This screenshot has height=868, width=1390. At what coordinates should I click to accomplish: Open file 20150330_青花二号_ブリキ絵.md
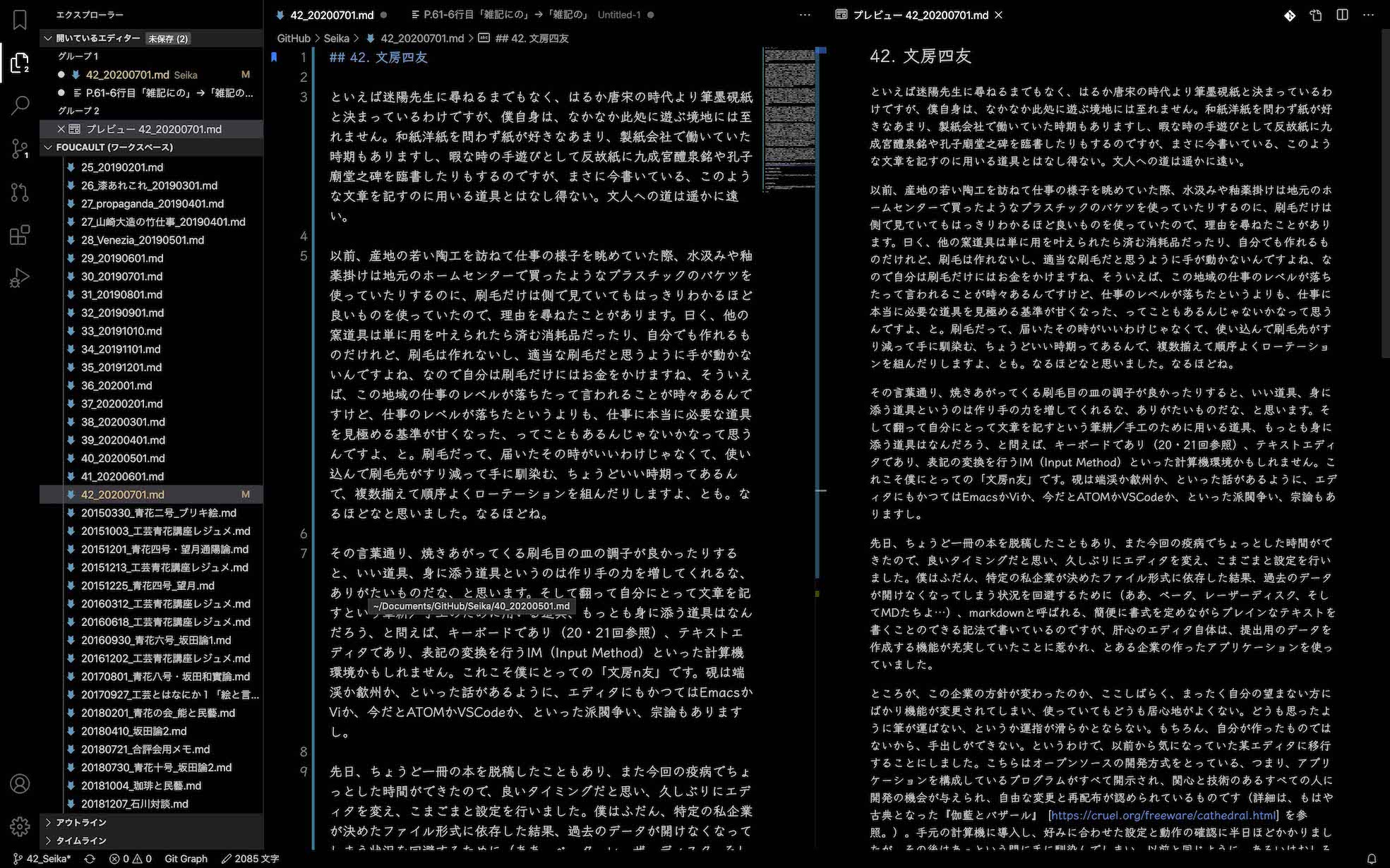(158, 513)
